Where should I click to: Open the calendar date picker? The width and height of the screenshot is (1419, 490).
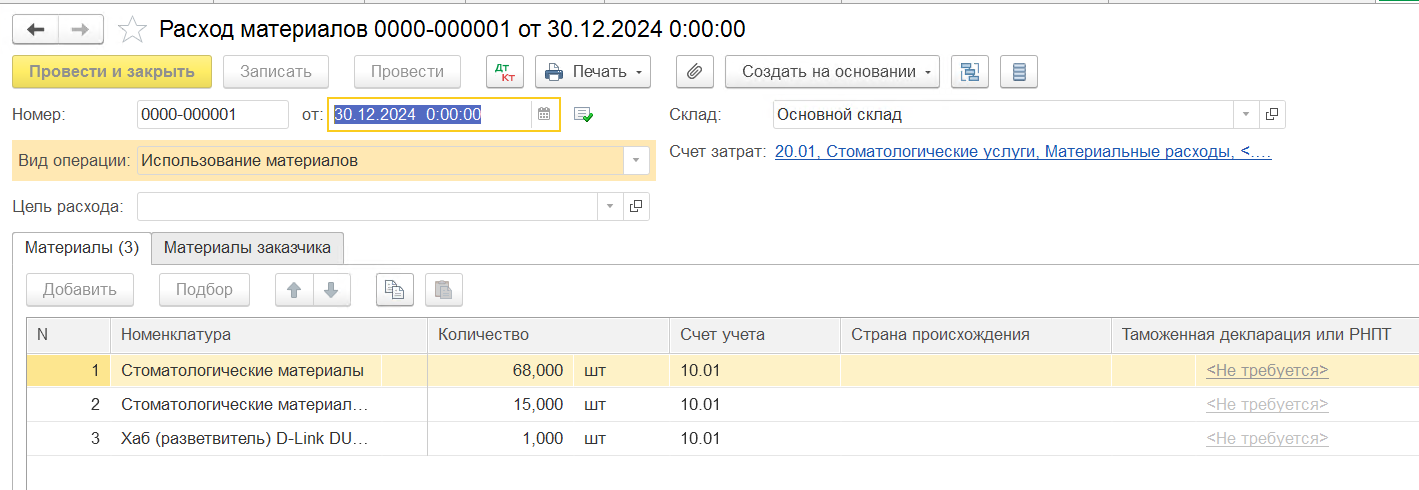click(544, 114)
